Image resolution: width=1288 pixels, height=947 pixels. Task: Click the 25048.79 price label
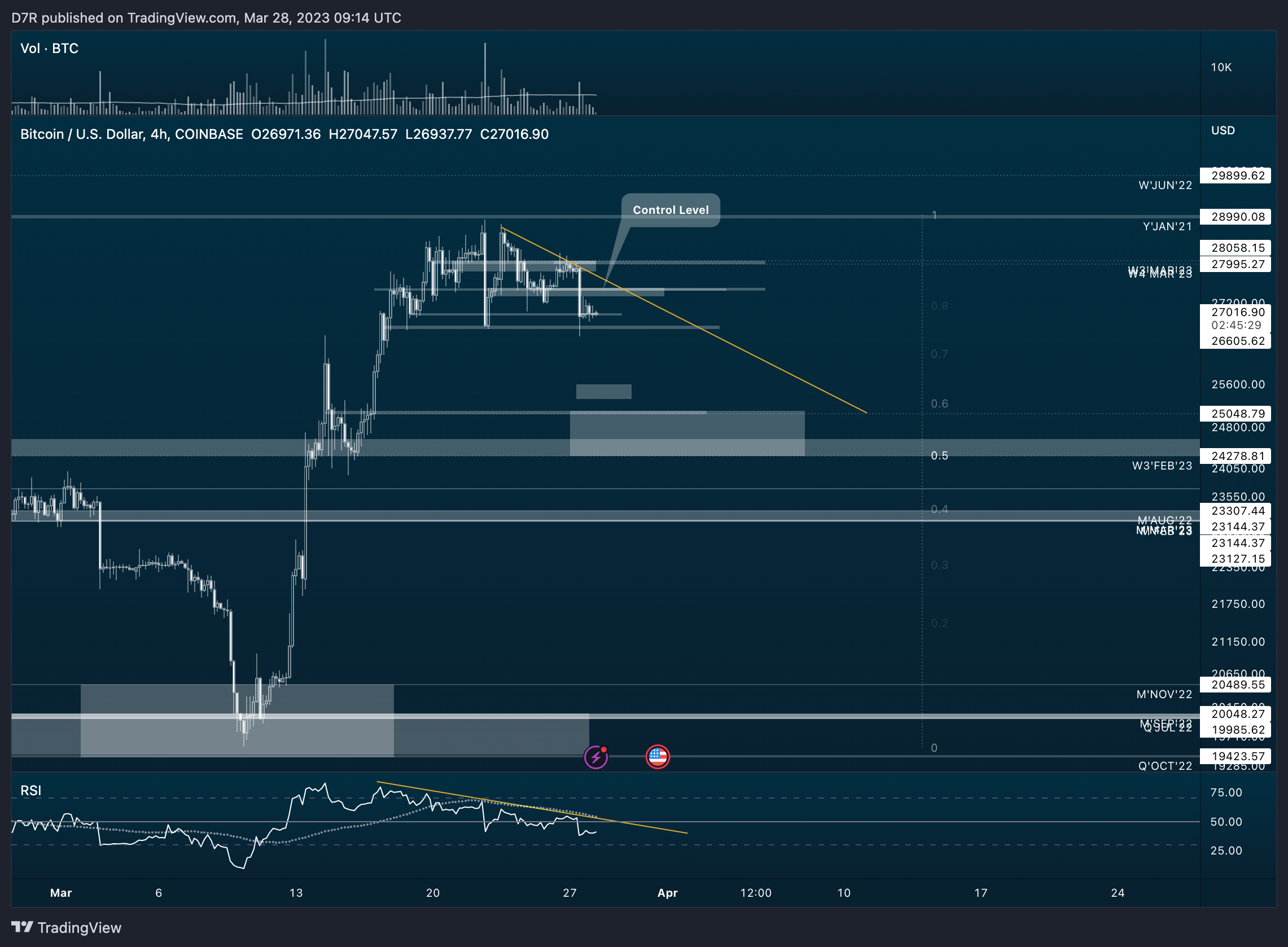(x=1236, y=414)
